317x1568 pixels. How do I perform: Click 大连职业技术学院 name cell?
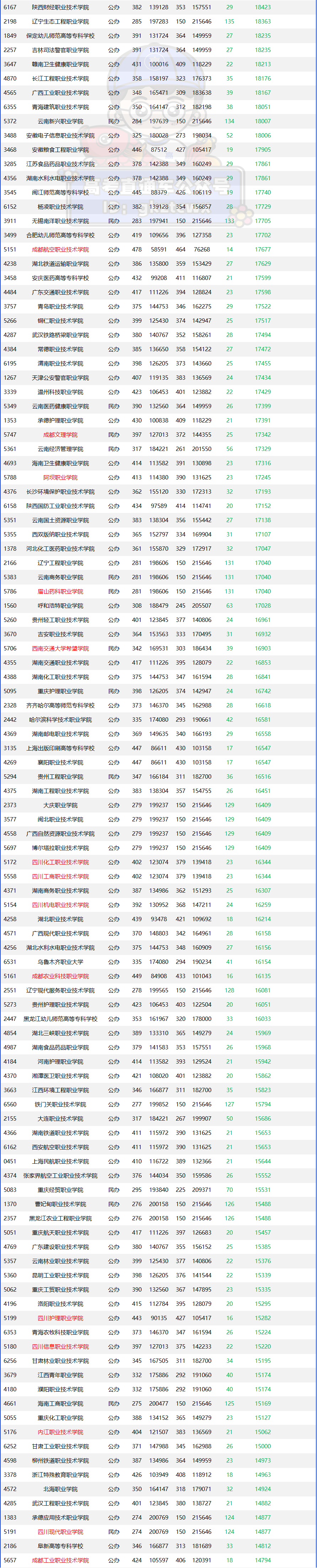coord(60,1119)
